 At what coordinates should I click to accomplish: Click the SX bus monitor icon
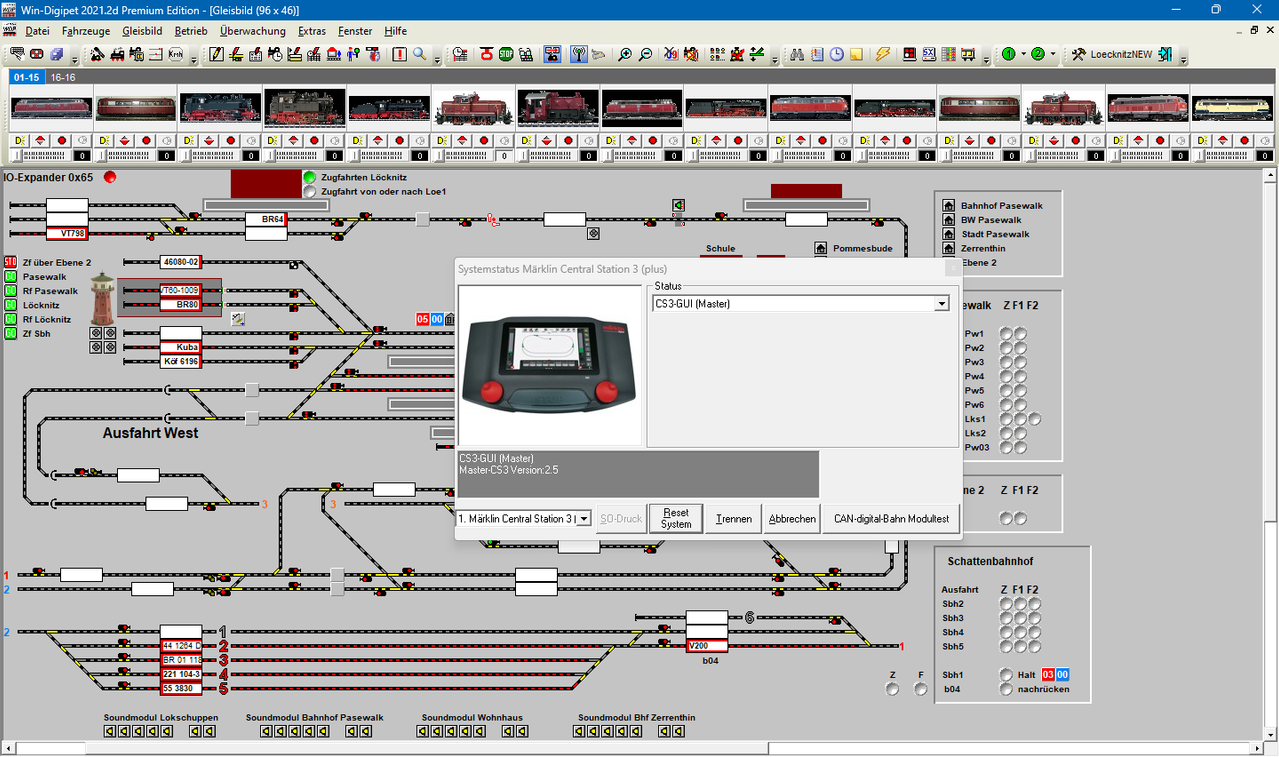tap(929, 54)
